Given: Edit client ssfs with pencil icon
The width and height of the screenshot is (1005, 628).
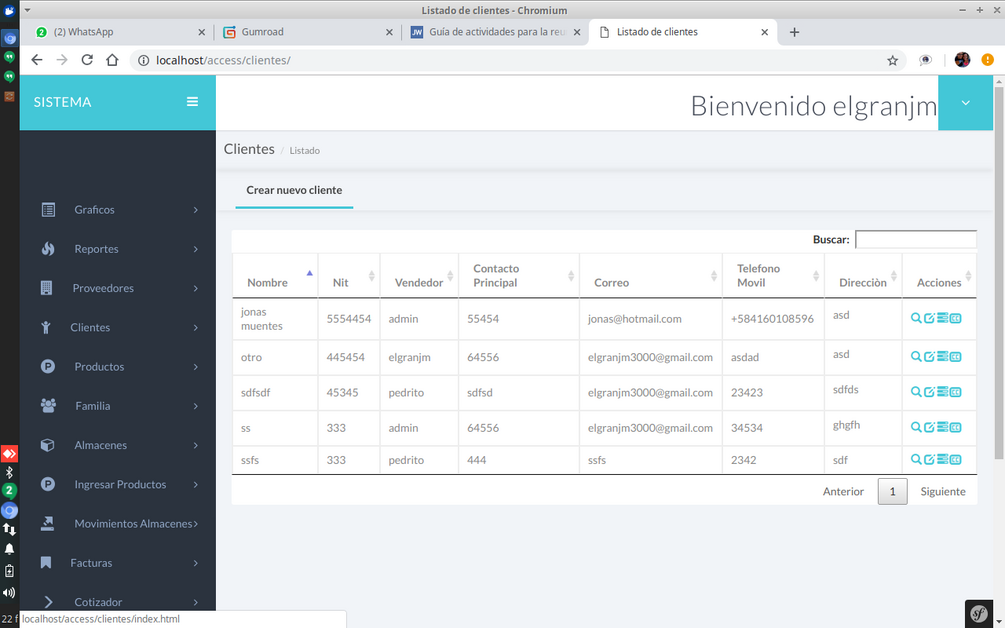Looking at the screenshot, I should [929, 459].
